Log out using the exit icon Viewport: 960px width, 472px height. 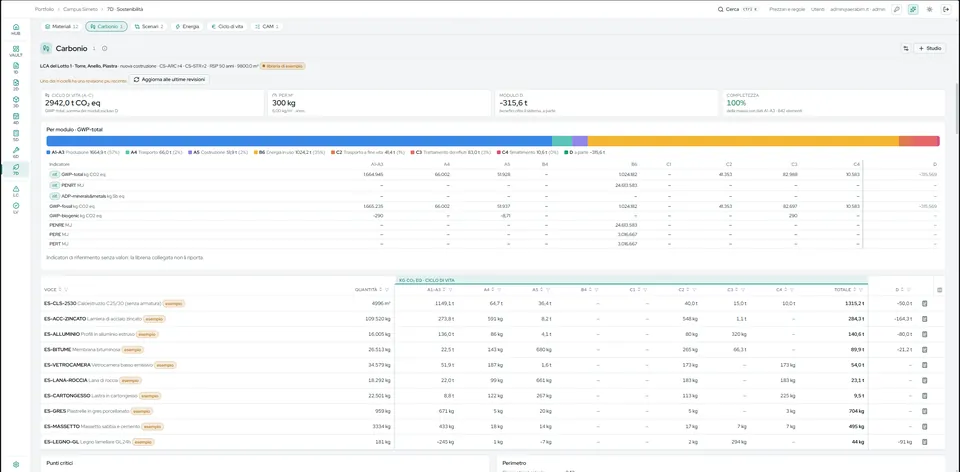pyautogui.click(x=946, y=9)
